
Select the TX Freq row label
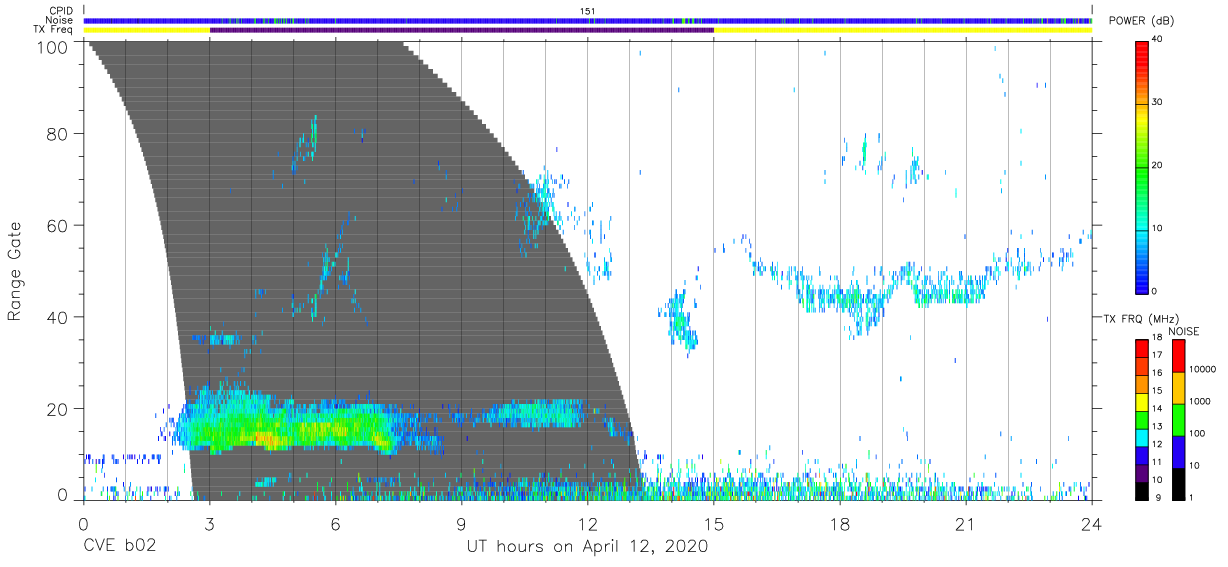55,29
